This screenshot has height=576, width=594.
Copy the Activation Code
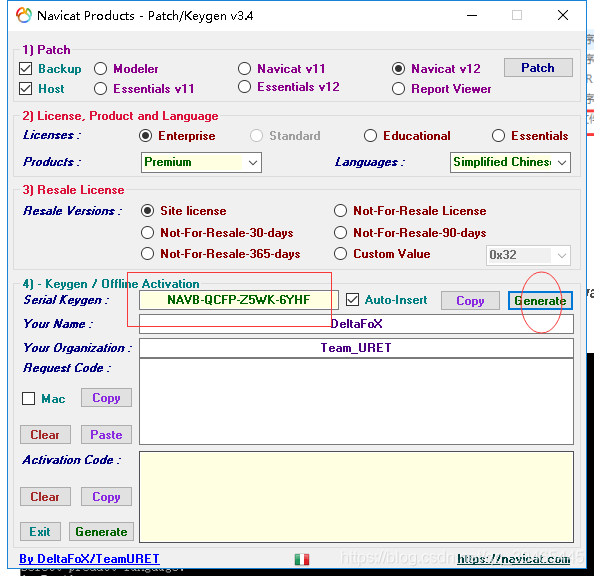pyautogui.click(x=106, y=496)
